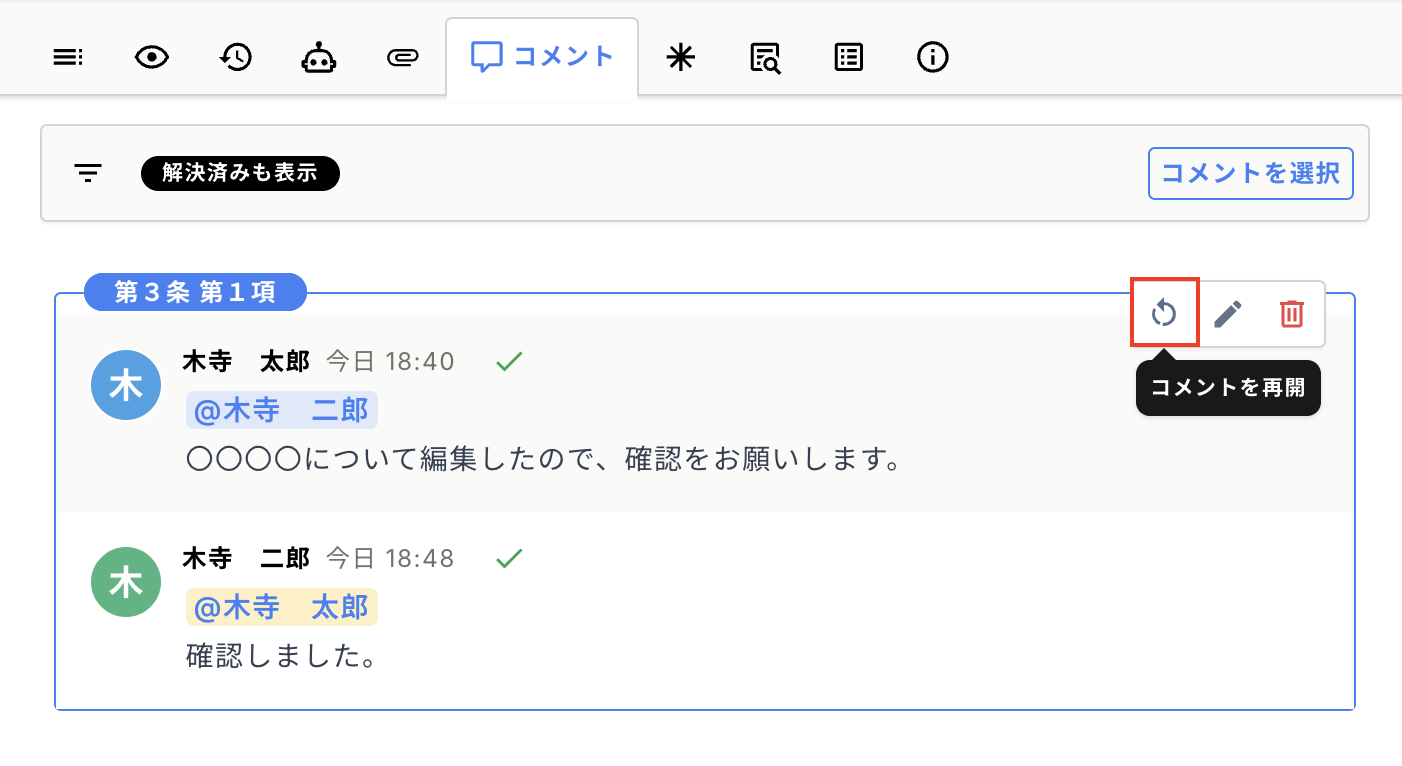Delete the comment with the red trash icon

(1292, 314)
